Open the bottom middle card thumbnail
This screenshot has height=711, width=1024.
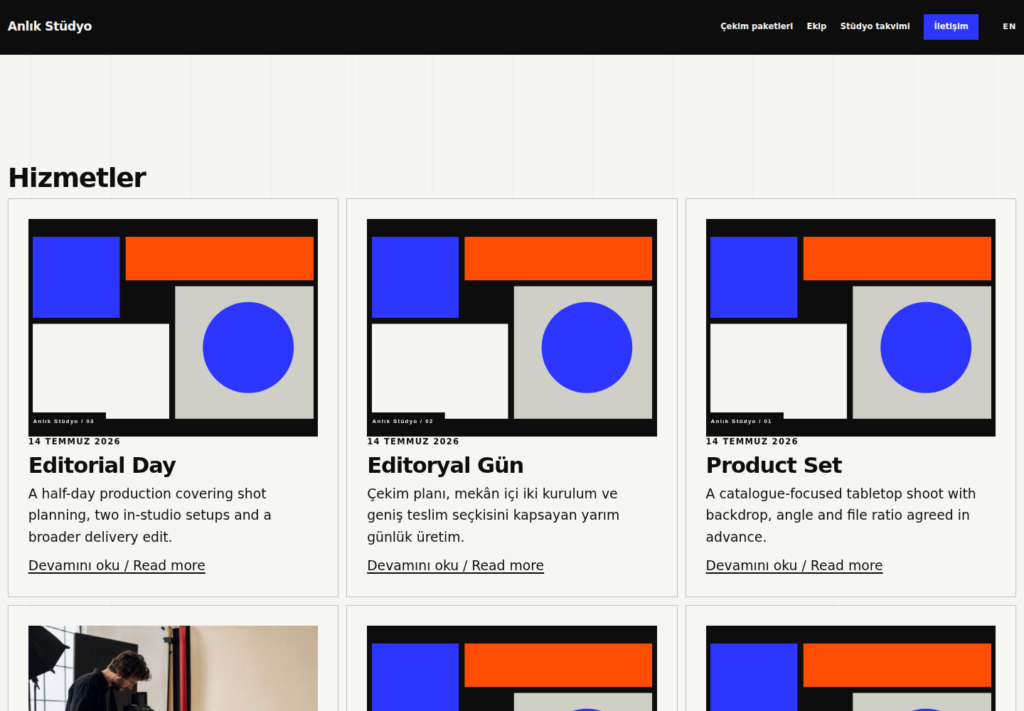pos(512,669)
